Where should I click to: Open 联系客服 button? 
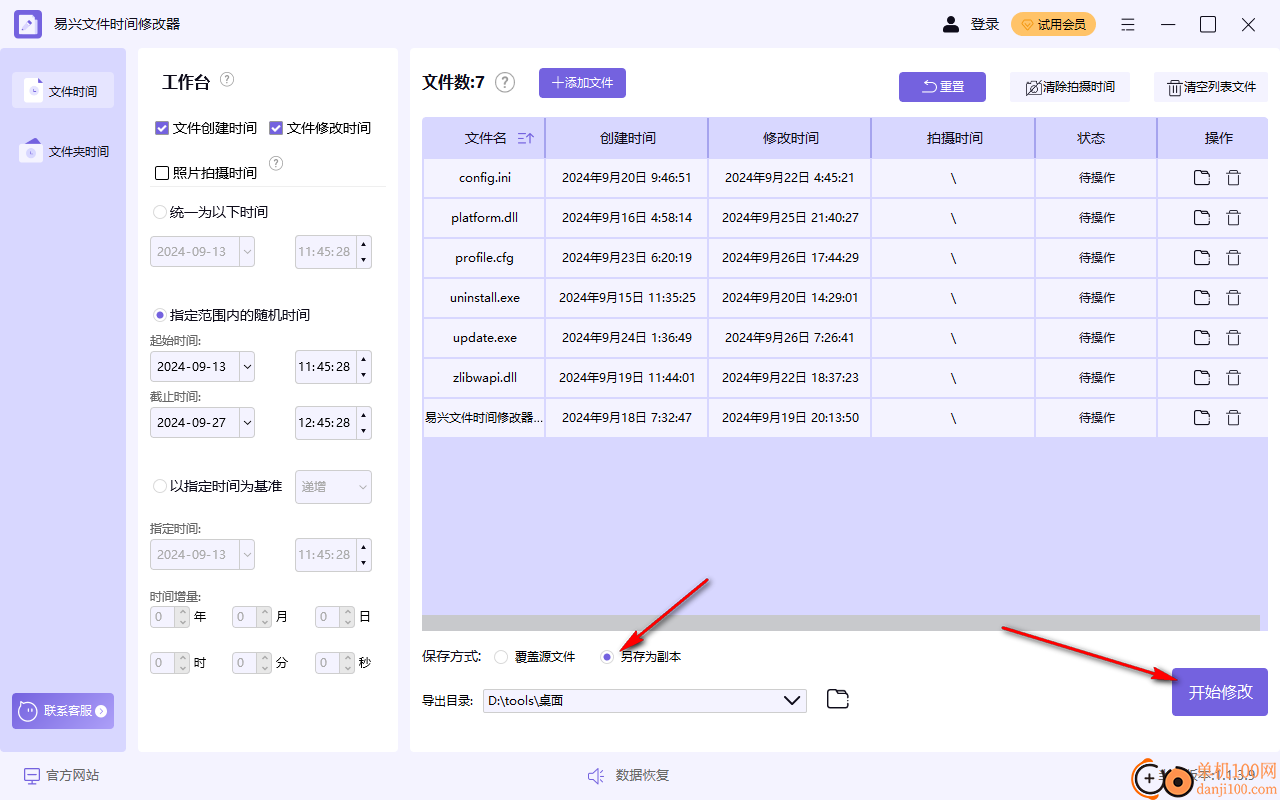(63, 711)
